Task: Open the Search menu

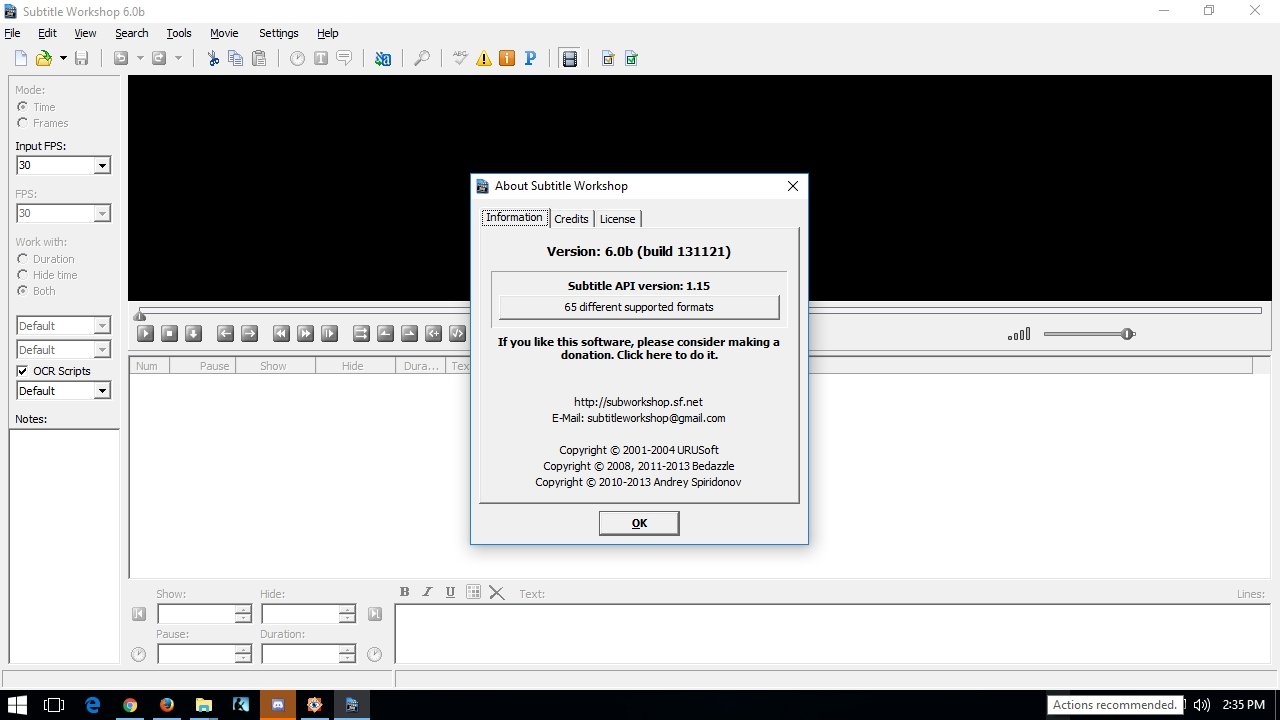Action: [131, 33]
